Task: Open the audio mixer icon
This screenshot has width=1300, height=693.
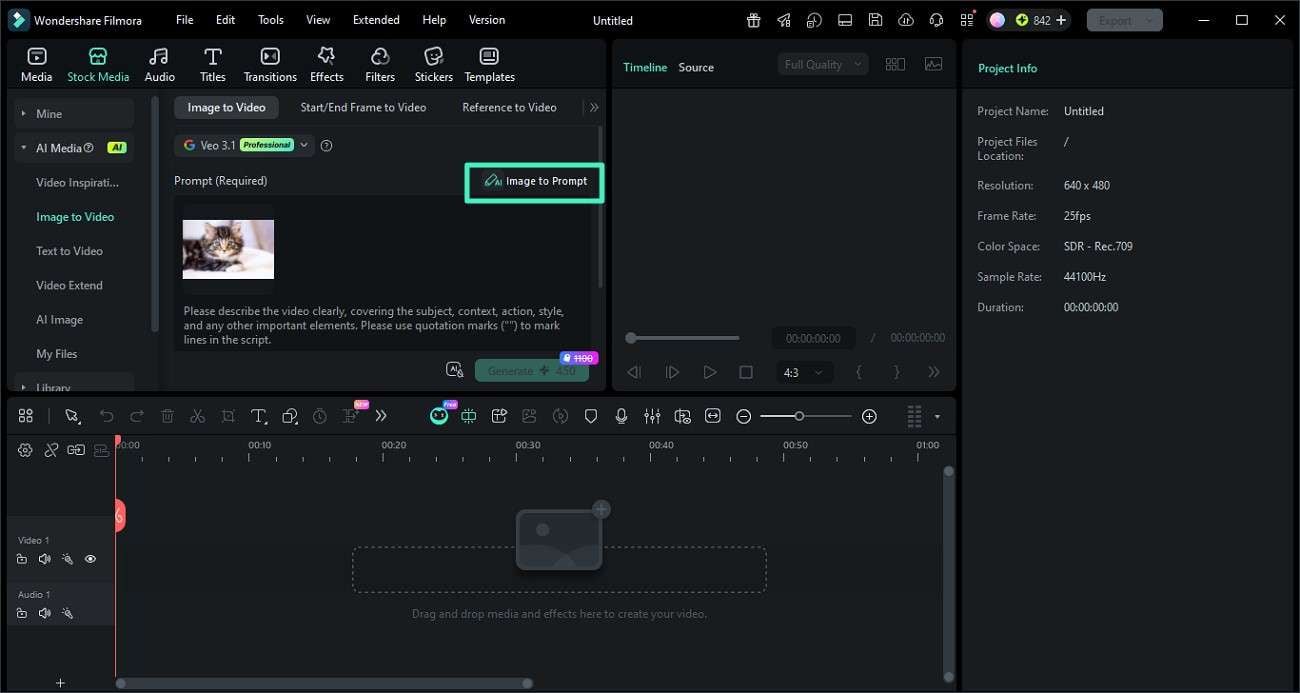Action: click(x=652, y=416)
